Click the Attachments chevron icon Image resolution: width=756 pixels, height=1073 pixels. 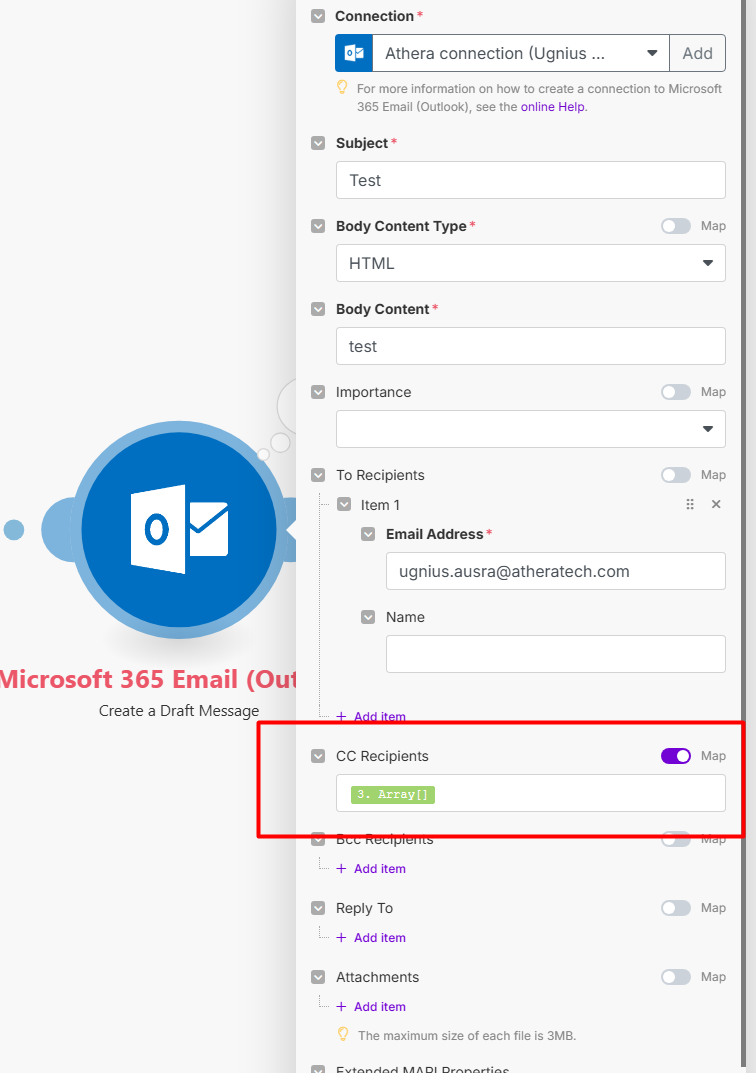click(318, 977)
